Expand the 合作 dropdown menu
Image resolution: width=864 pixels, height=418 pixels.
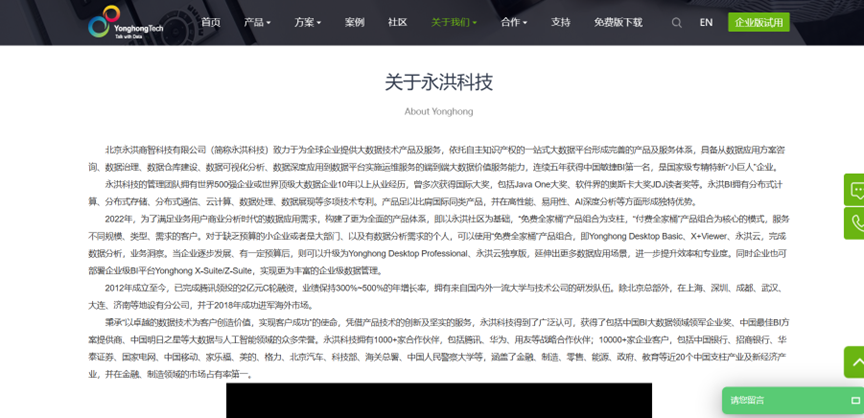[514, 22]
